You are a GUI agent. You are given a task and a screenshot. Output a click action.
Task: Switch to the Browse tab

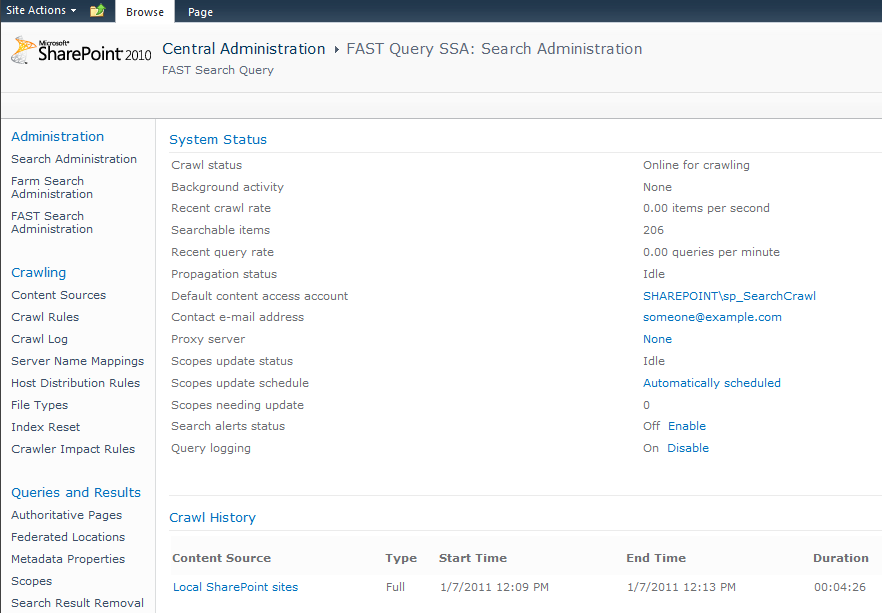coord(145,12)
